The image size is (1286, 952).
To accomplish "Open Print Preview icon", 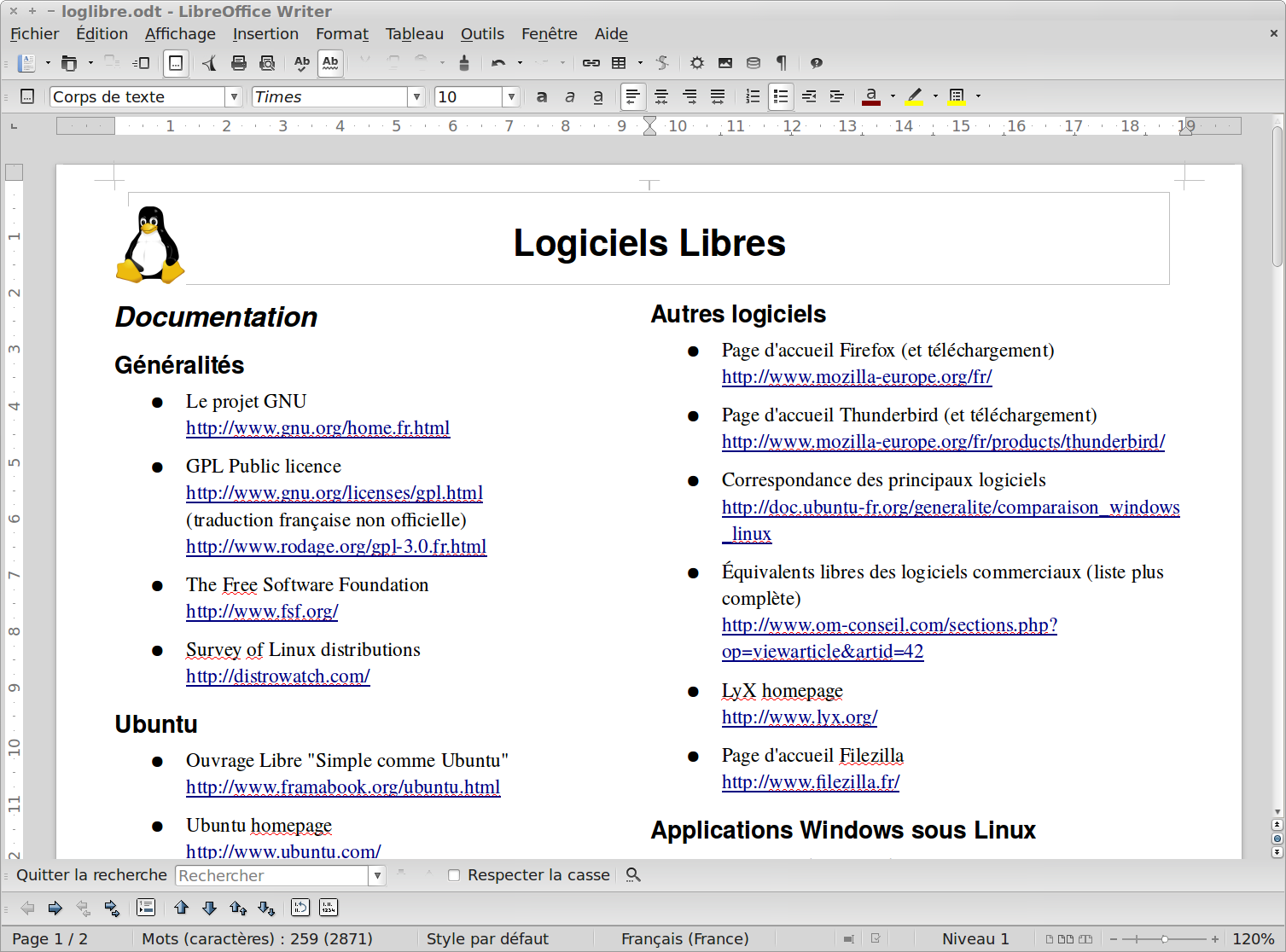I will (267, 63).
